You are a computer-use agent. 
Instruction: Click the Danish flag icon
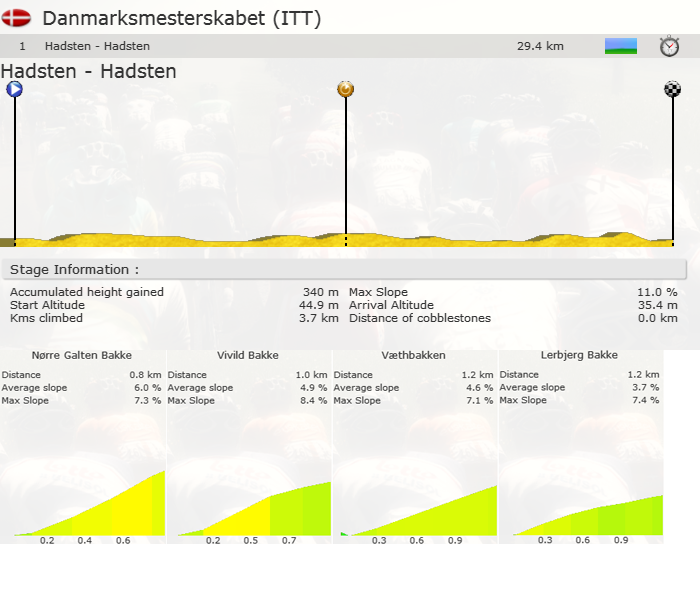[x=16, y=18]
